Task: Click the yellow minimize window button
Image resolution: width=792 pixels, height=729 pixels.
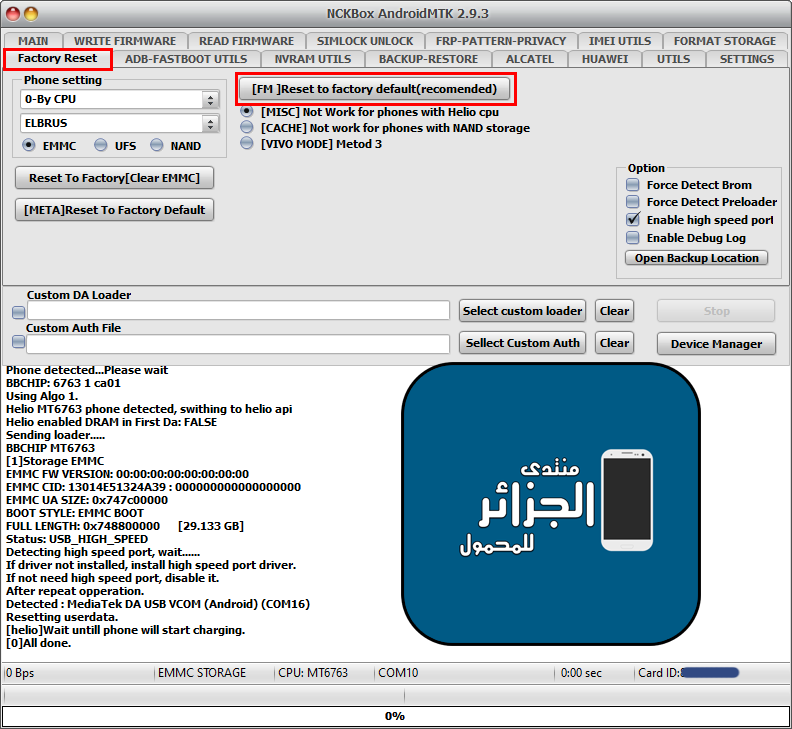Action: coord(31,14)
